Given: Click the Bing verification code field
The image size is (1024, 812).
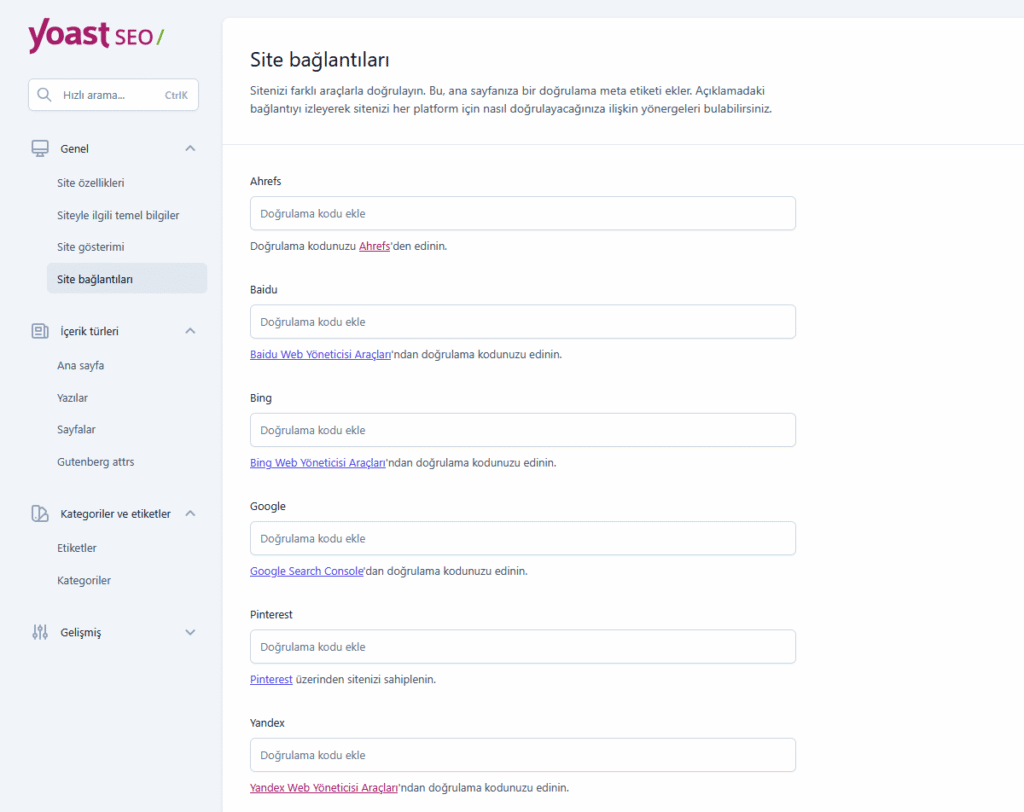Looking at the screenshot, I should coord(522,430).
